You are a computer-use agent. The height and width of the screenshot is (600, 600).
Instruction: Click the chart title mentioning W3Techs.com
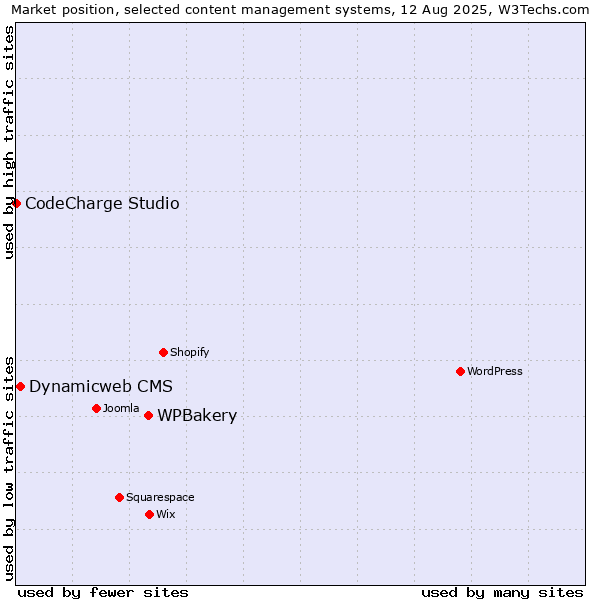pyautogui.click(x=300, y=10)
